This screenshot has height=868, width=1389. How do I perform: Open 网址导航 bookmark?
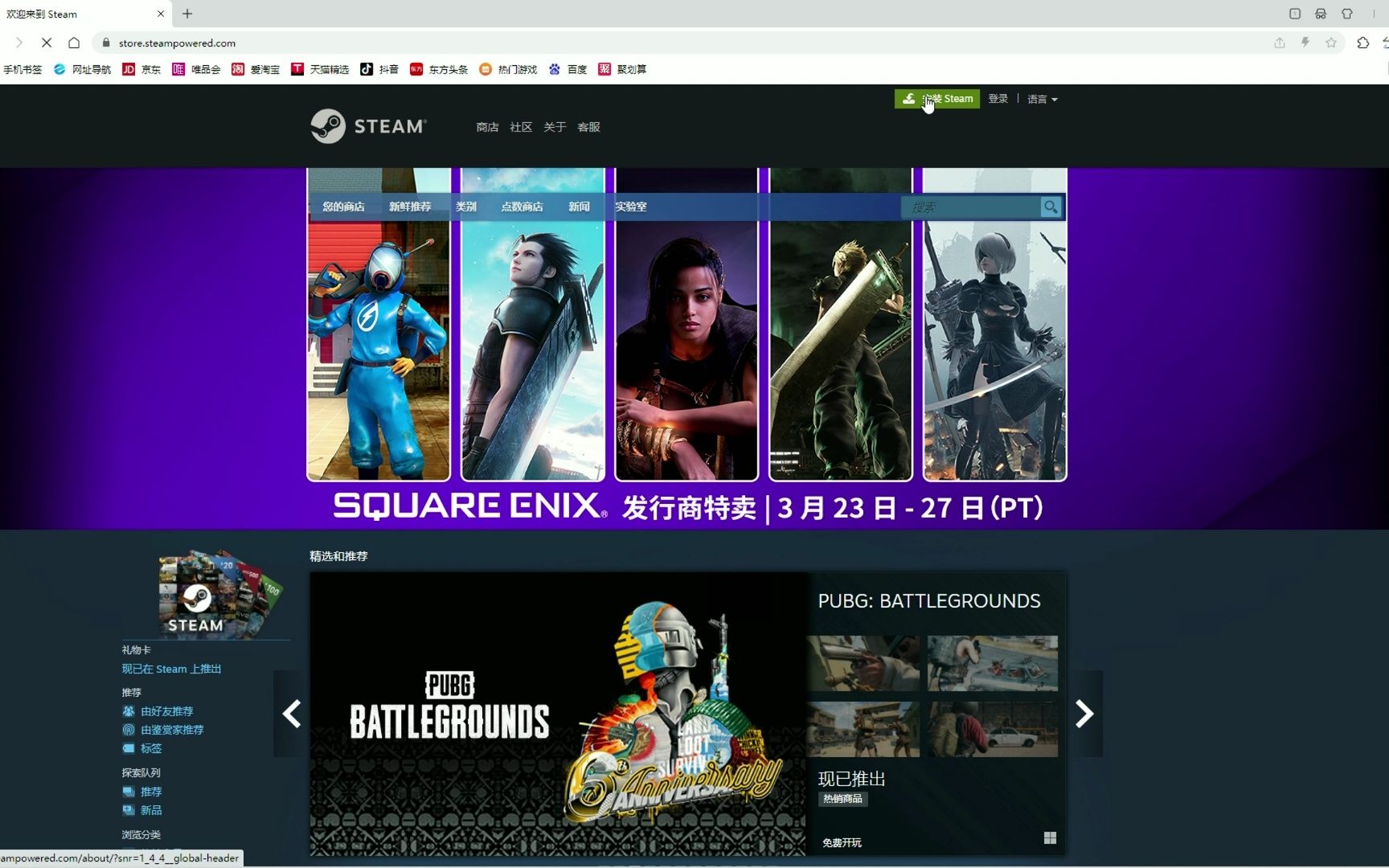pos(82,69)
